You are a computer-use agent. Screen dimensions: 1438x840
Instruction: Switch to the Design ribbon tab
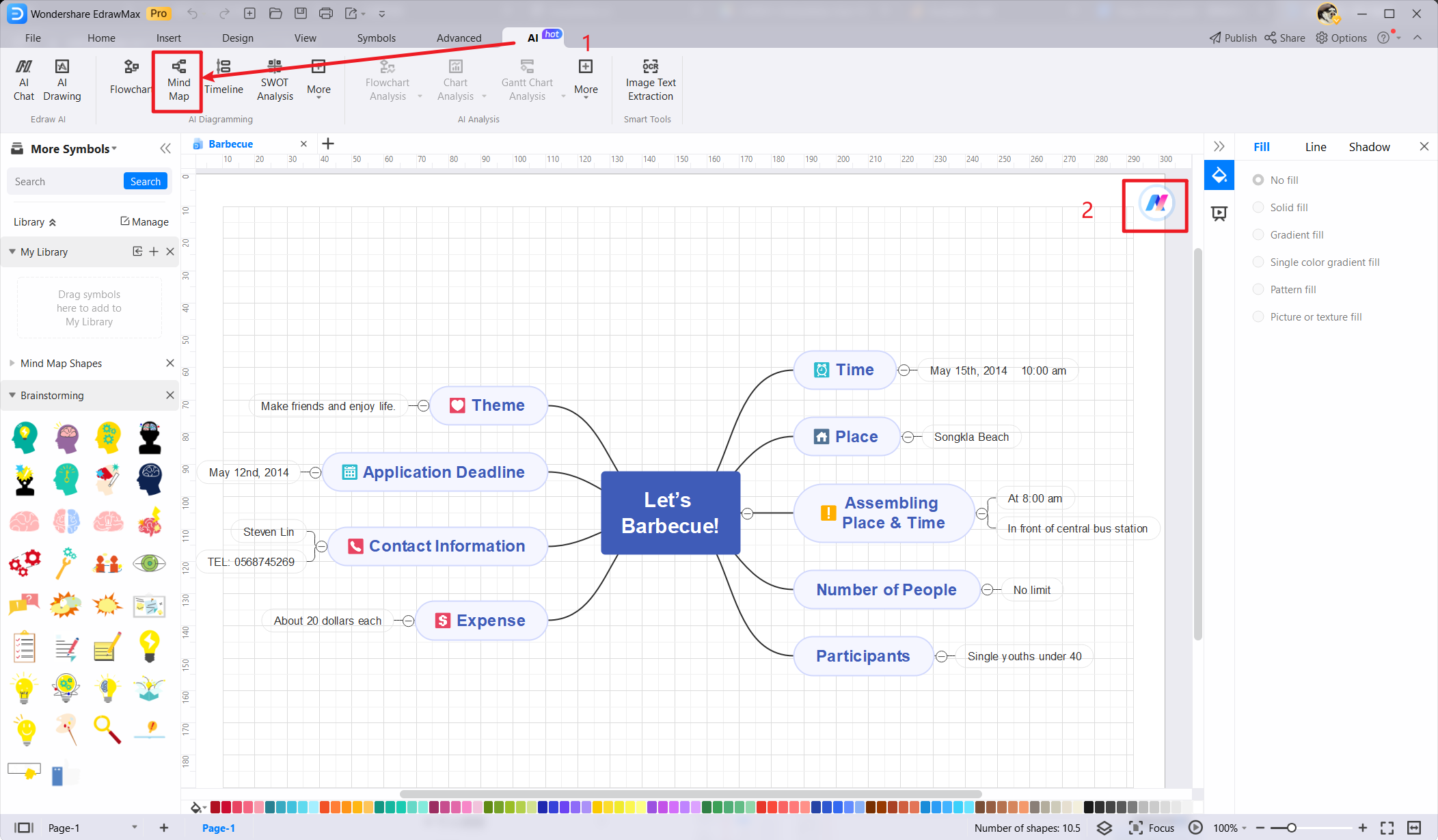pos(237,38)
